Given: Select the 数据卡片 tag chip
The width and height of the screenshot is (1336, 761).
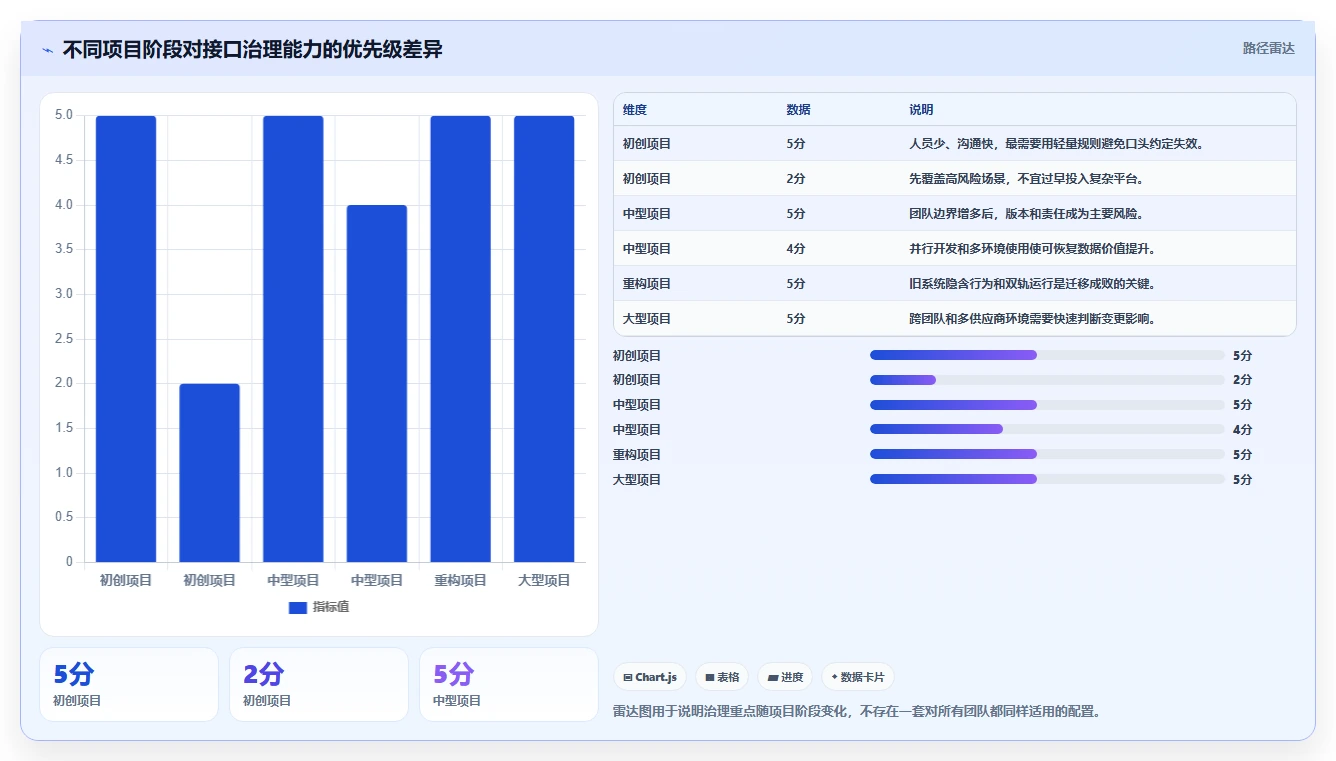Looking at the screenshot, I should click(x=858, y=677).
